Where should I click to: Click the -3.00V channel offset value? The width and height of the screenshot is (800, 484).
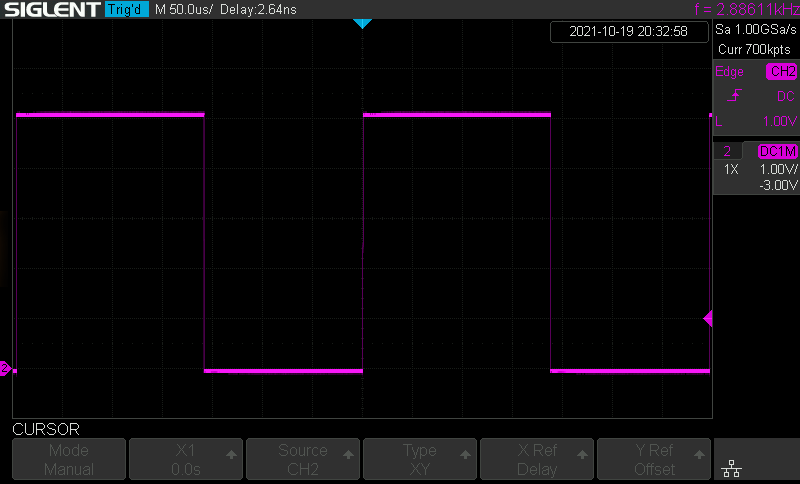(x=778, y=185)
